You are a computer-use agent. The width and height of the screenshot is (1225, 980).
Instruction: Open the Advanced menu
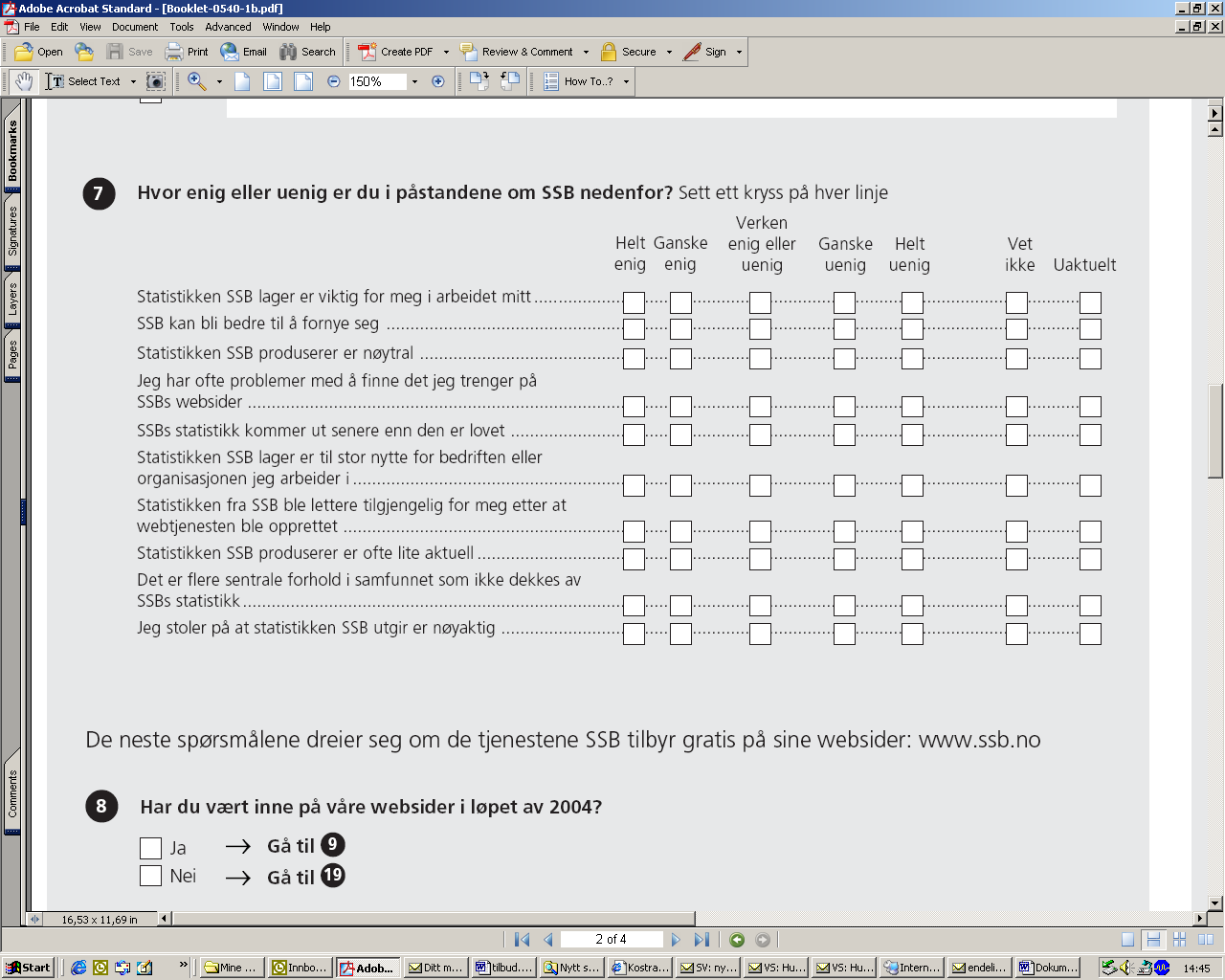228,27
